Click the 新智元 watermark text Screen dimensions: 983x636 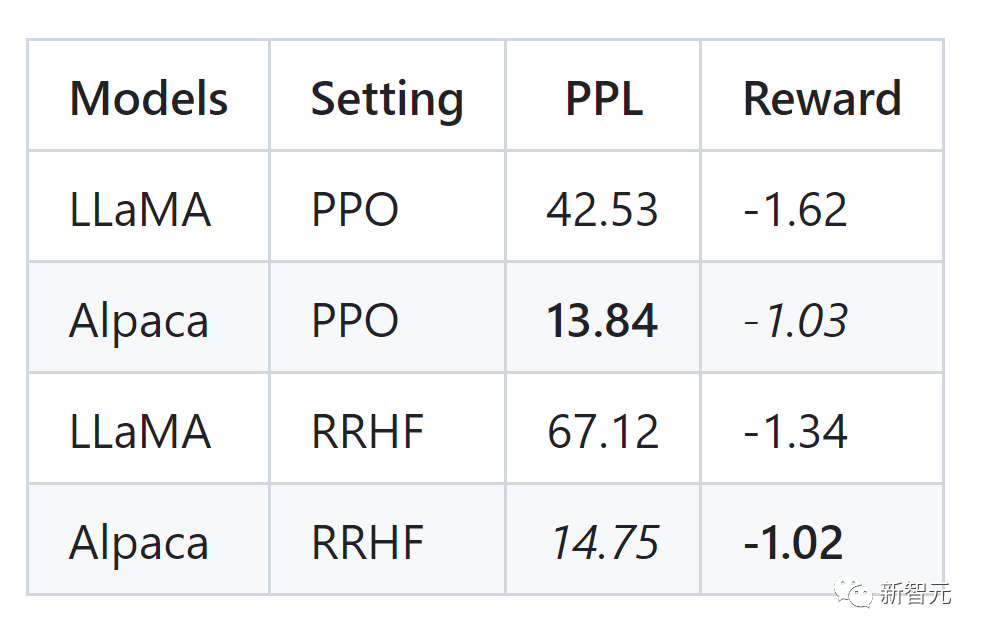[x=914, y=592]
